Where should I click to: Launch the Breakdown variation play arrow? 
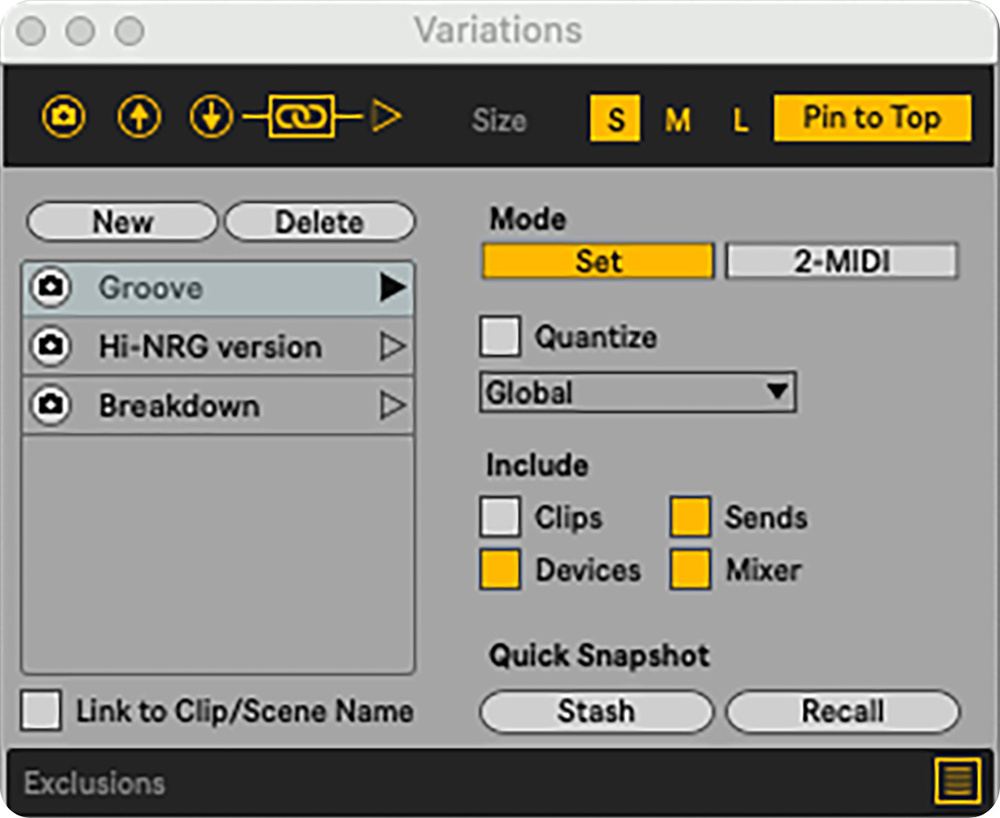pos(392,406)
